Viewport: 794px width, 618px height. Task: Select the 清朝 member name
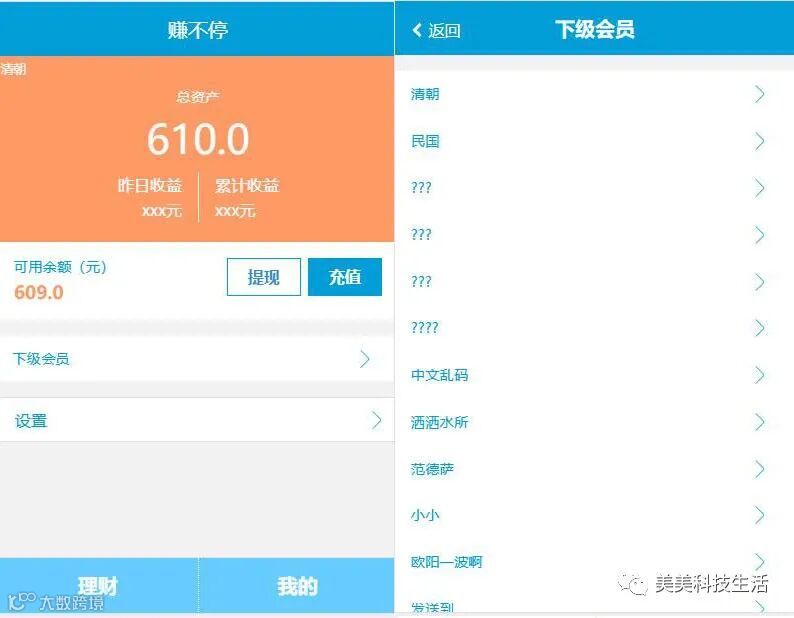pyautogui.click(x=425, y=94)
